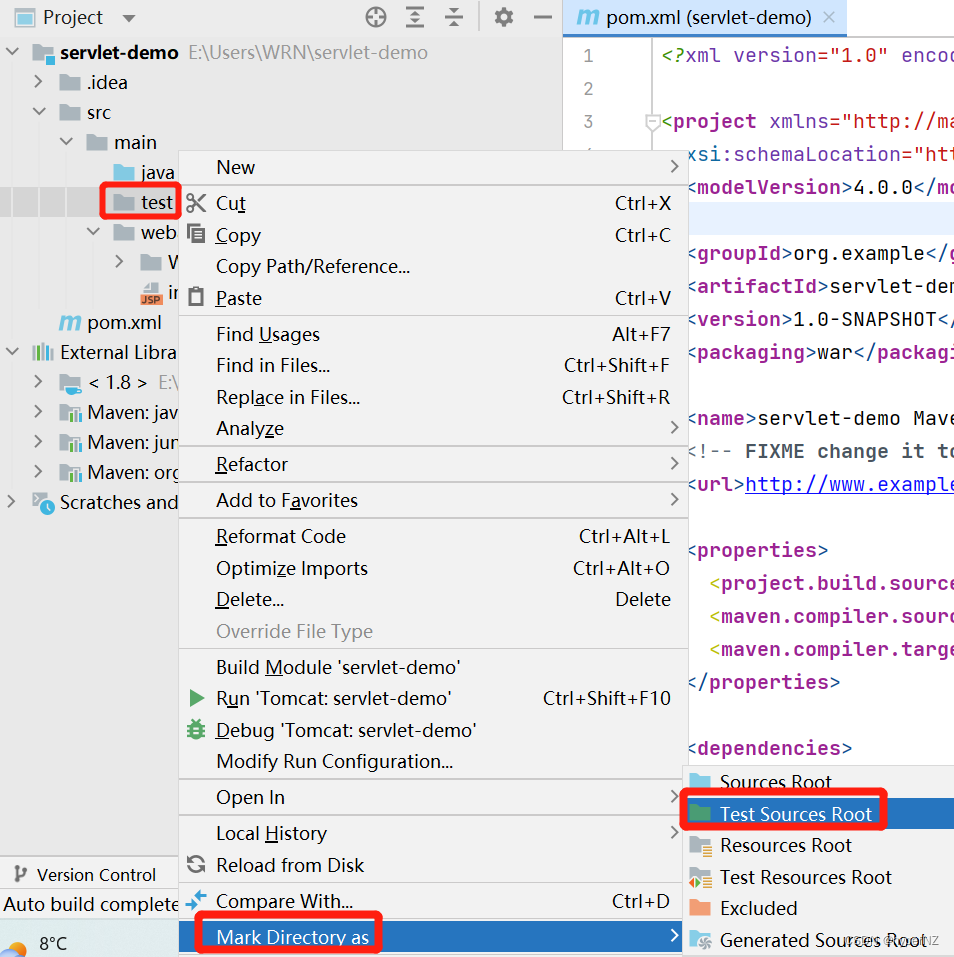Mark directory as Sources Root
The image size is (954, 957).
tap(818, 782)
